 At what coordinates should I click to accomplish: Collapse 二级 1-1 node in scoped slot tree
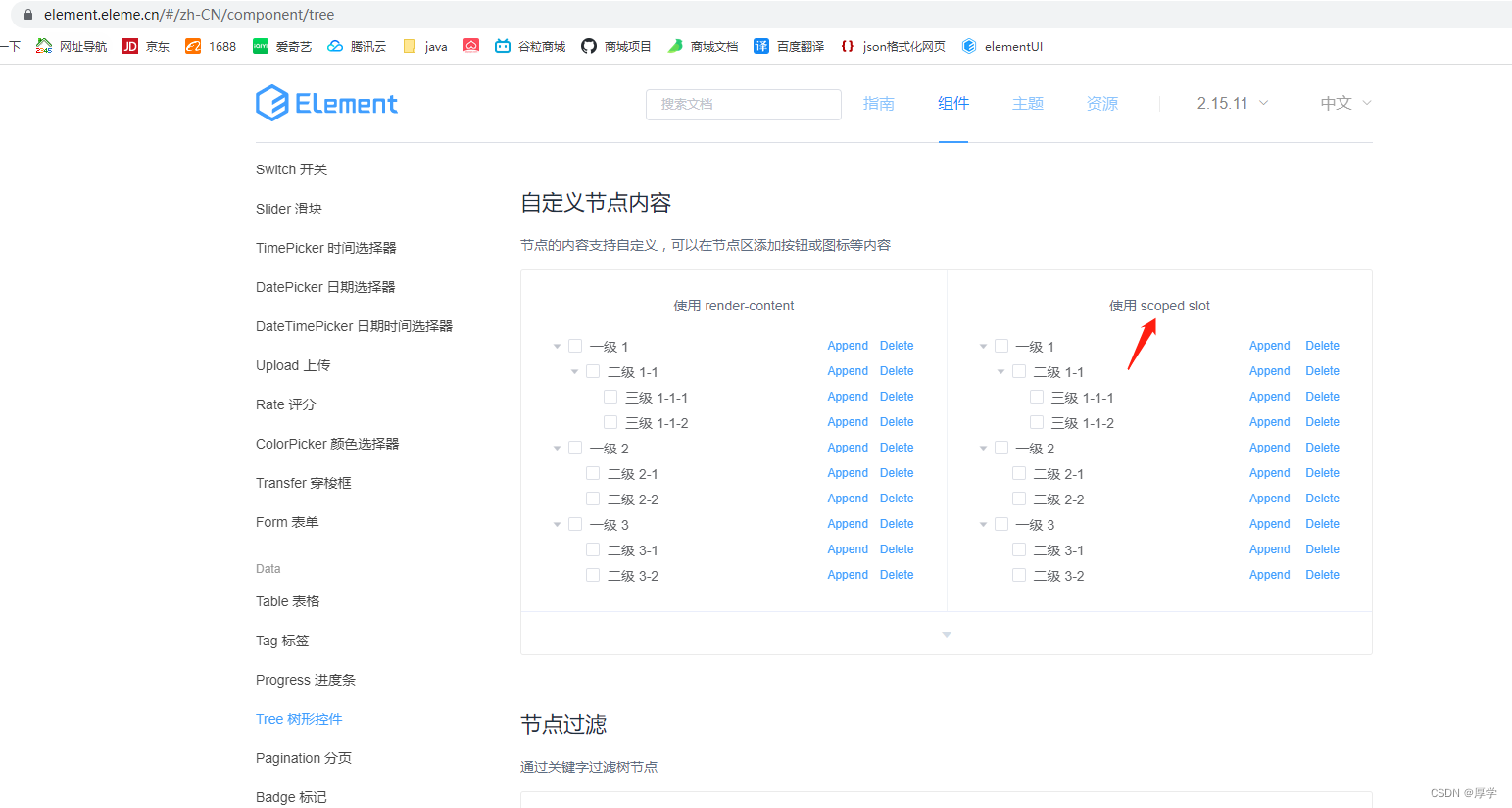click(x=1000, y=371)
